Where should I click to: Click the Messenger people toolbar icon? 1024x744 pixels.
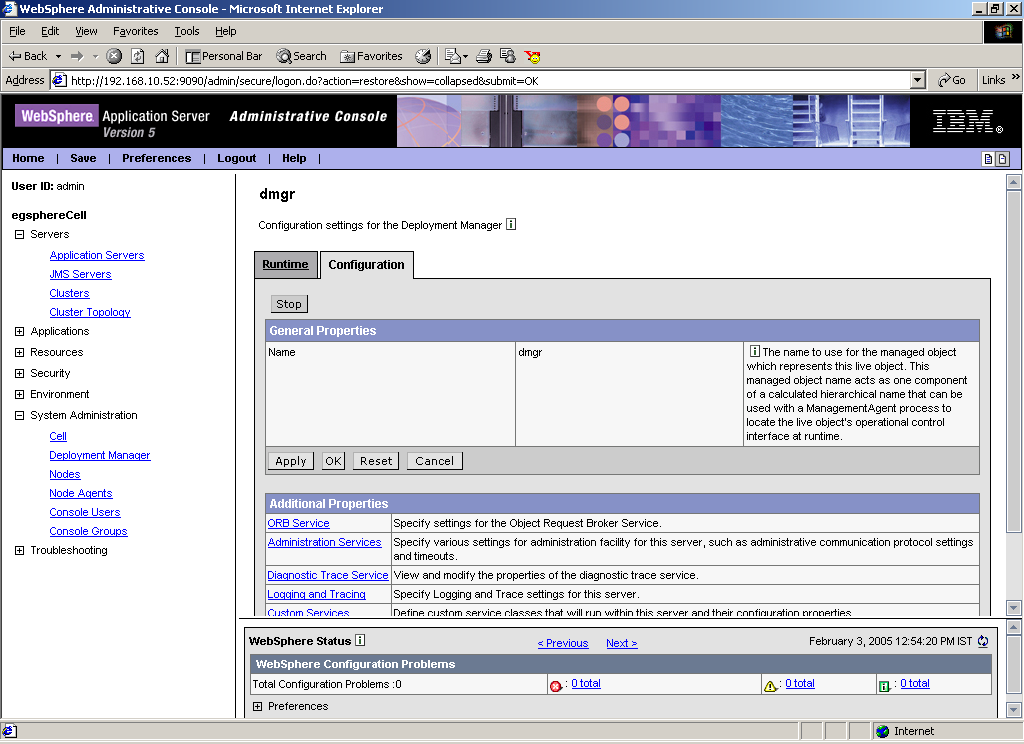click(507, 56)
